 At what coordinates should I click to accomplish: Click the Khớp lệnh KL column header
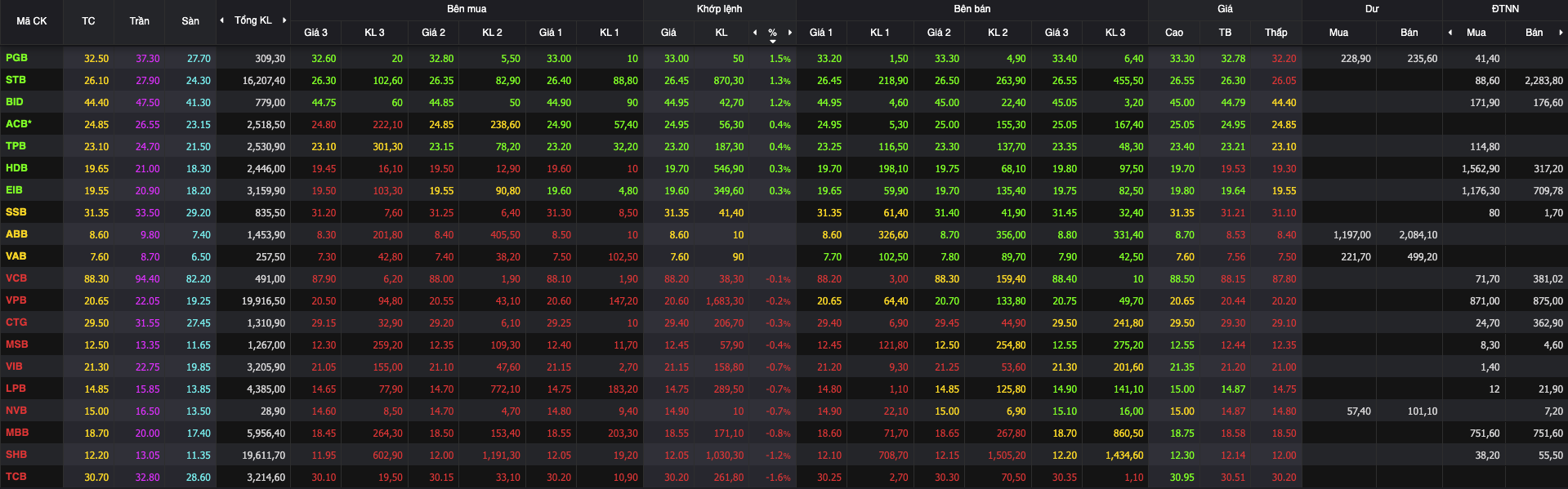[x=721, y=33]
